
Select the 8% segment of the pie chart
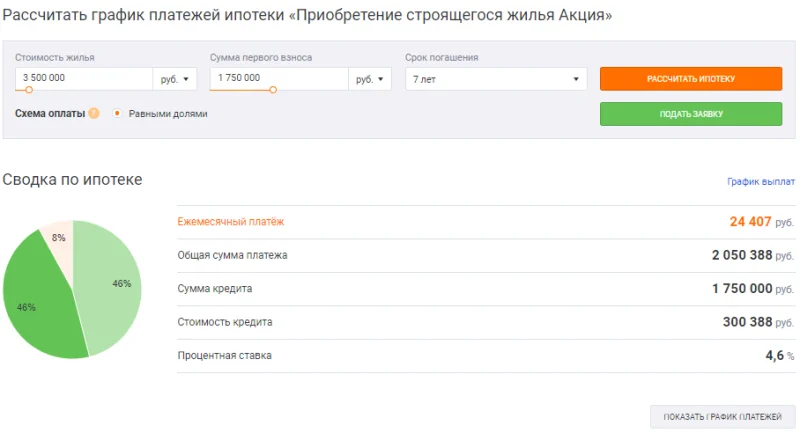click(x=58, y=238)
